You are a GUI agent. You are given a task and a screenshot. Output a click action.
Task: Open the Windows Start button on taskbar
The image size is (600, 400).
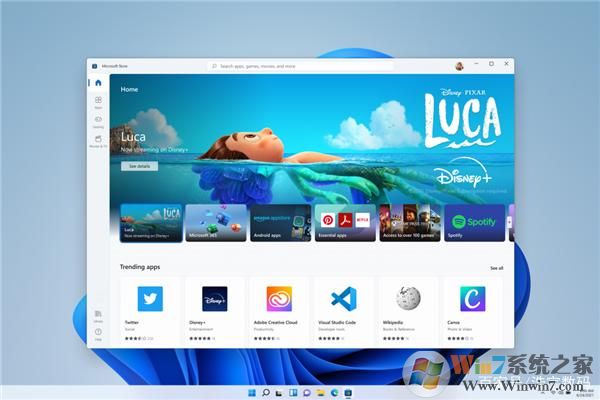pos(252,393)
